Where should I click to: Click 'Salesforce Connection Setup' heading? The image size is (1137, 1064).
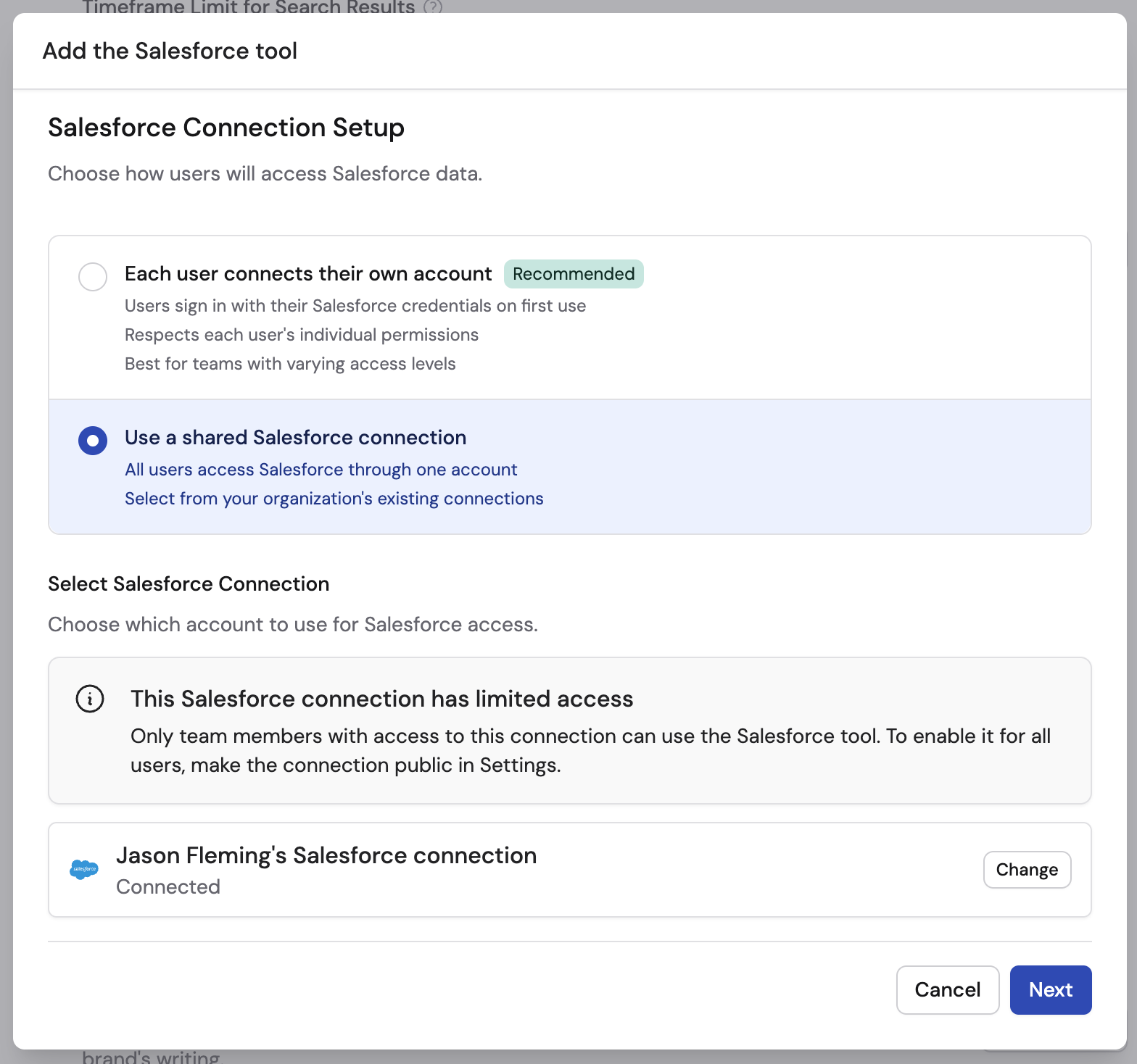point(226,128)
